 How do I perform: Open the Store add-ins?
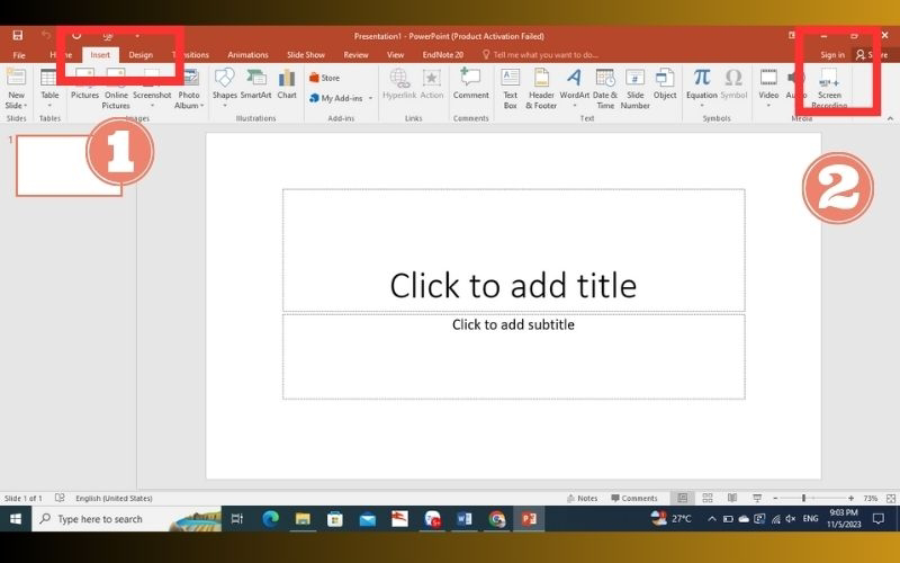[324, 77]
